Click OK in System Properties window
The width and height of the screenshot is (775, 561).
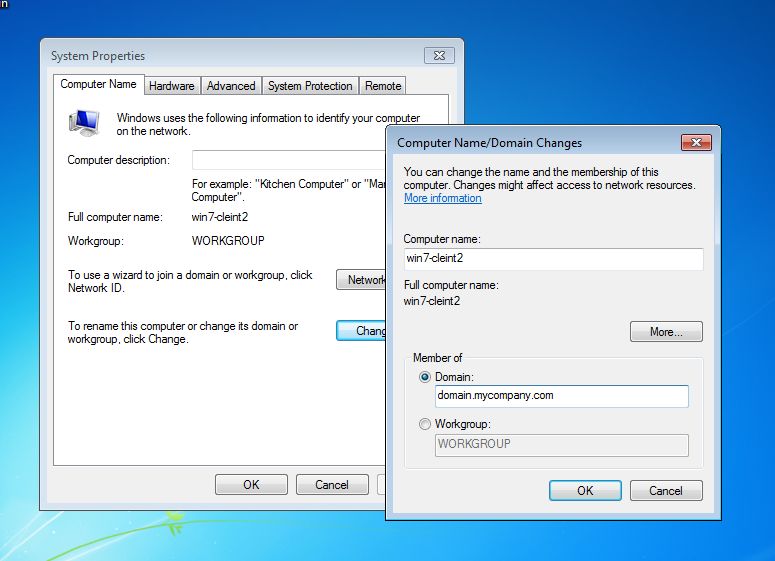(251, 484)
